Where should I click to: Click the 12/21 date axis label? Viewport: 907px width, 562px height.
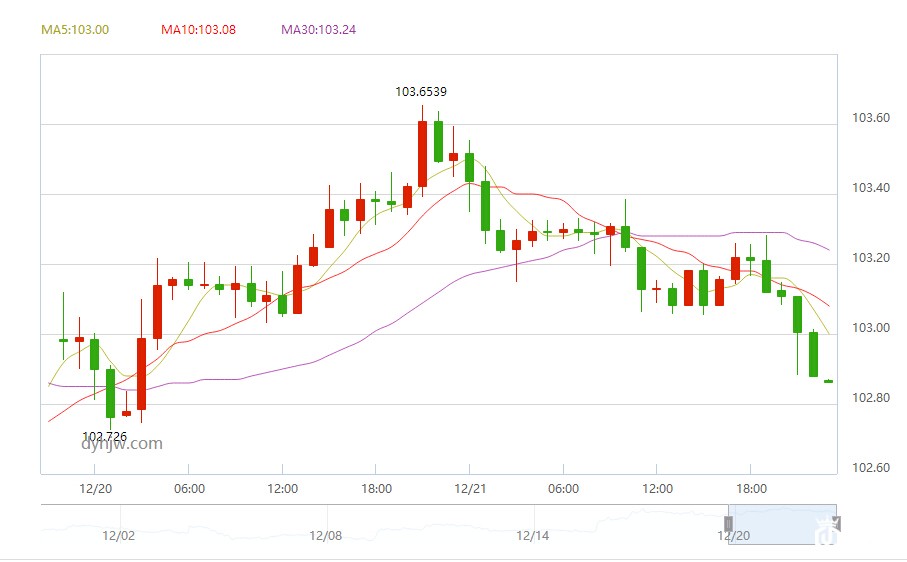(x=469, y=489)
